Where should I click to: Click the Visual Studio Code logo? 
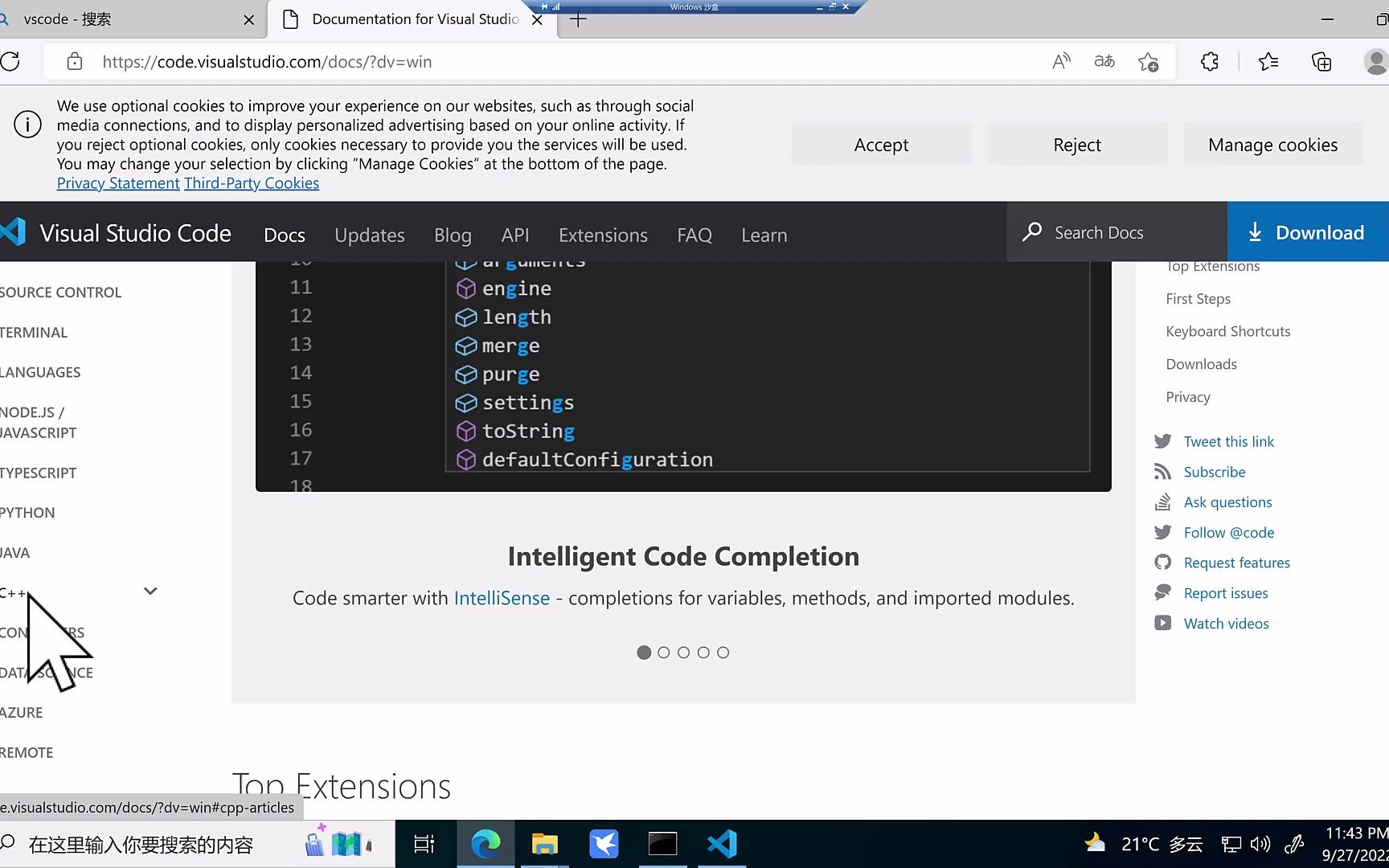[x=14, y=232]
